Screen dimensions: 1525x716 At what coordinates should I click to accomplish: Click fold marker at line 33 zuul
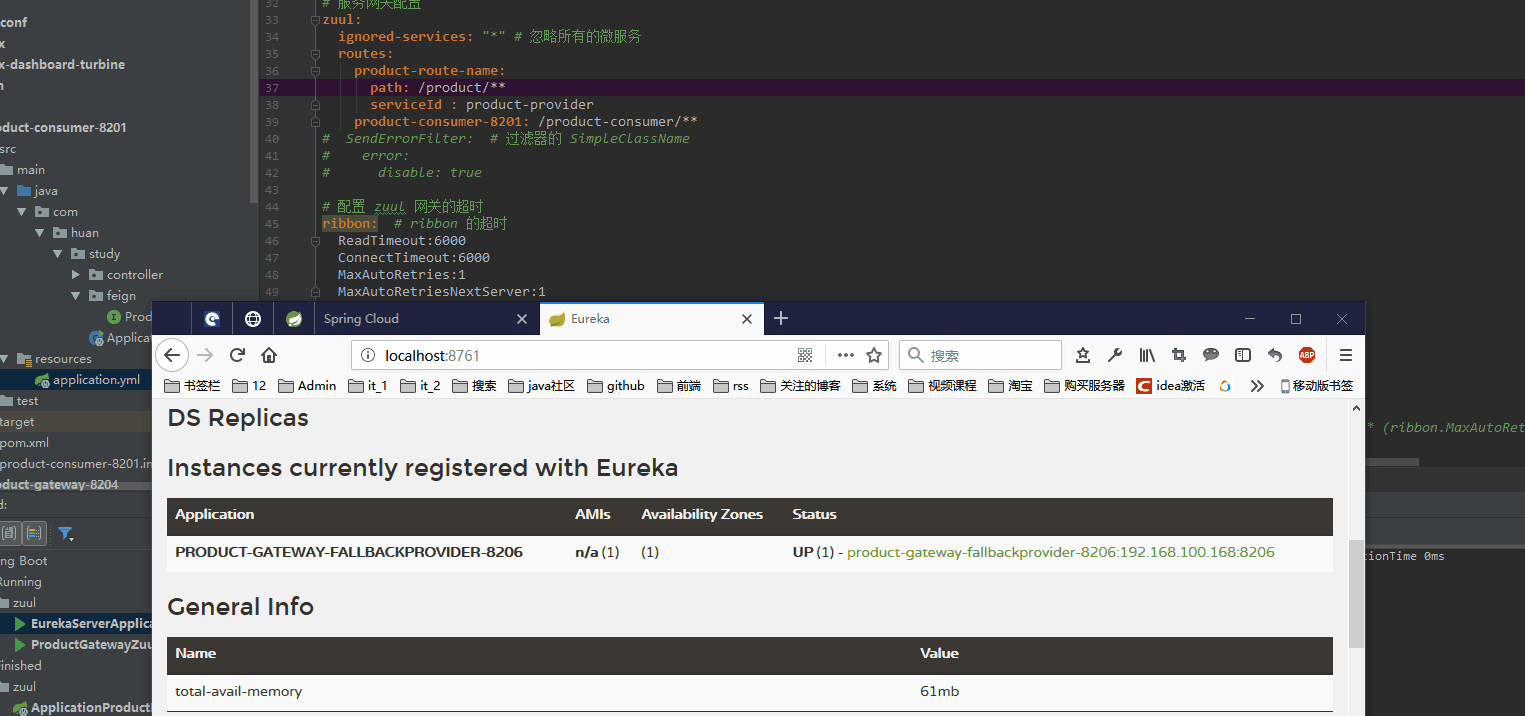click(x=315, y=20)
